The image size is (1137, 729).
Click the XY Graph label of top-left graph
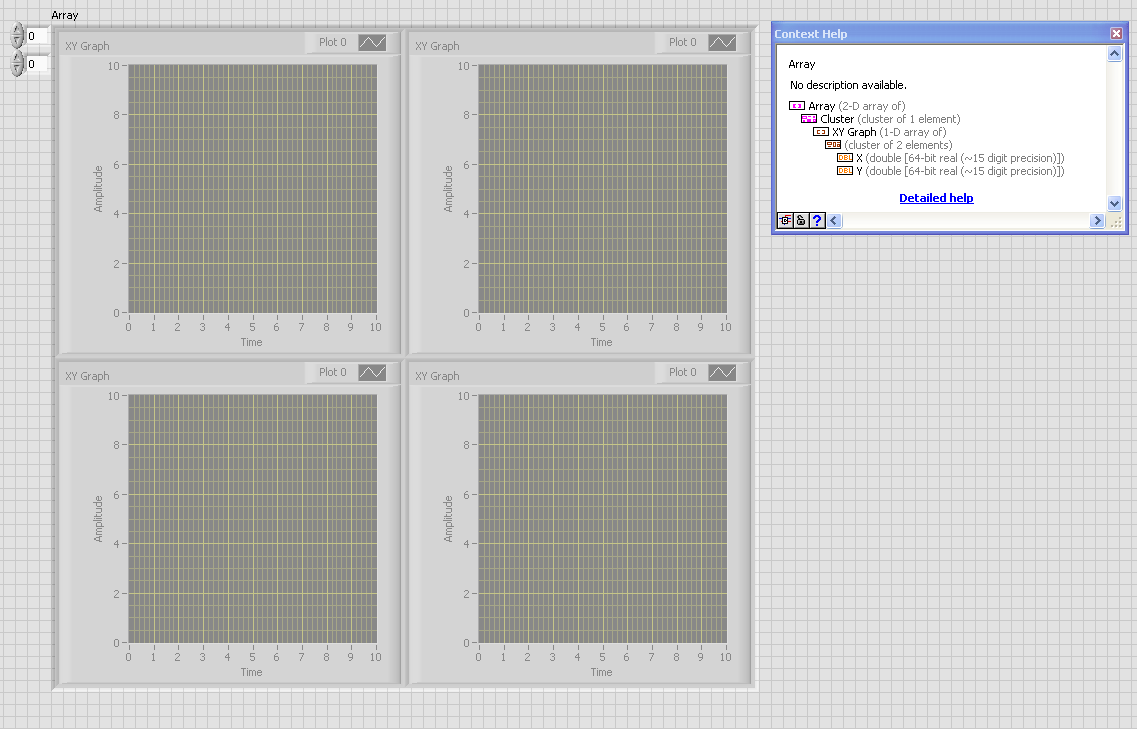click(x=87, y=46)
